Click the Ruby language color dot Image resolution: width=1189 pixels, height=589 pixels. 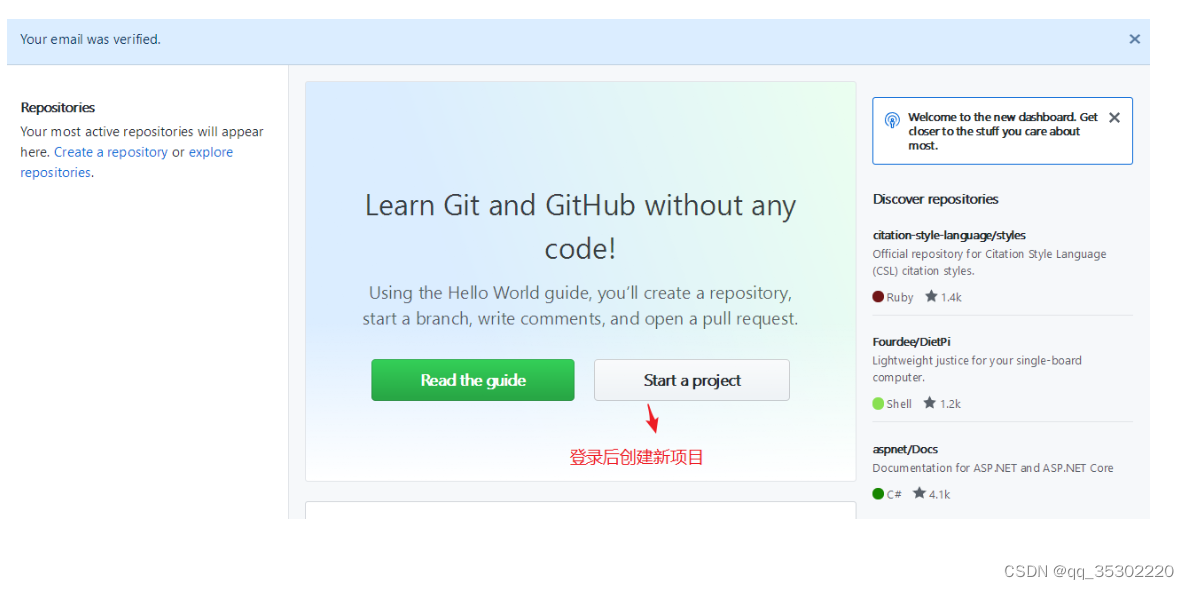click(878, 297)
